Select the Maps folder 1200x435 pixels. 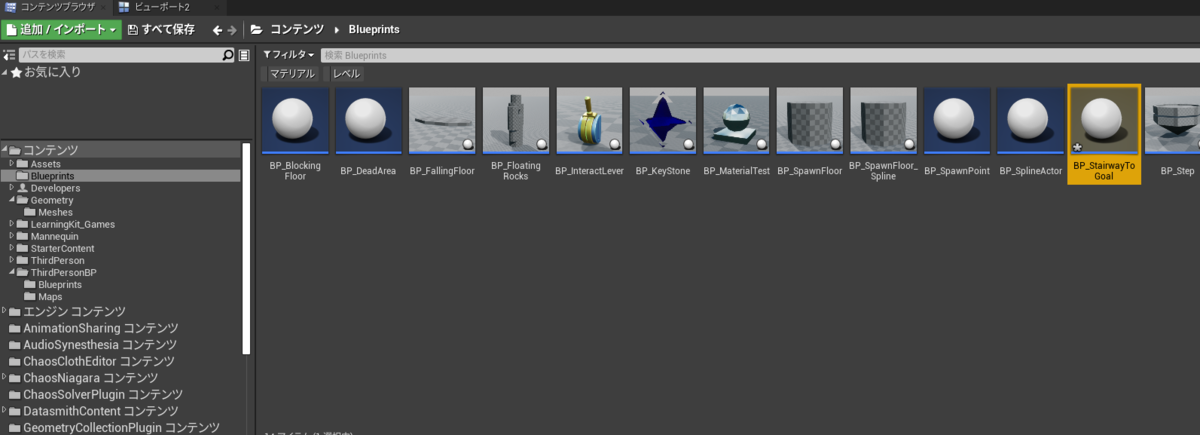pos(50,296)
